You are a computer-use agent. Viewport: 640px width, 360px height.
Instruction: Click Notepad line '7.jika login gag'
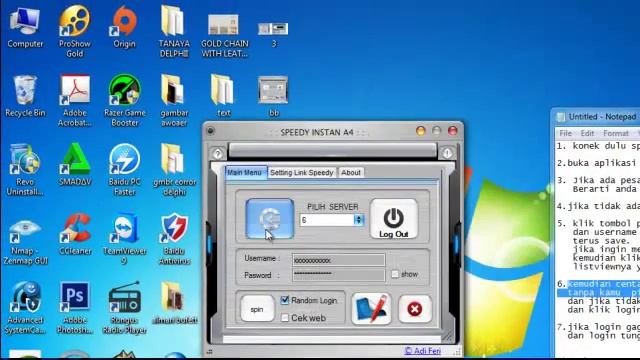pyautogui.click(x=598, y=327)
